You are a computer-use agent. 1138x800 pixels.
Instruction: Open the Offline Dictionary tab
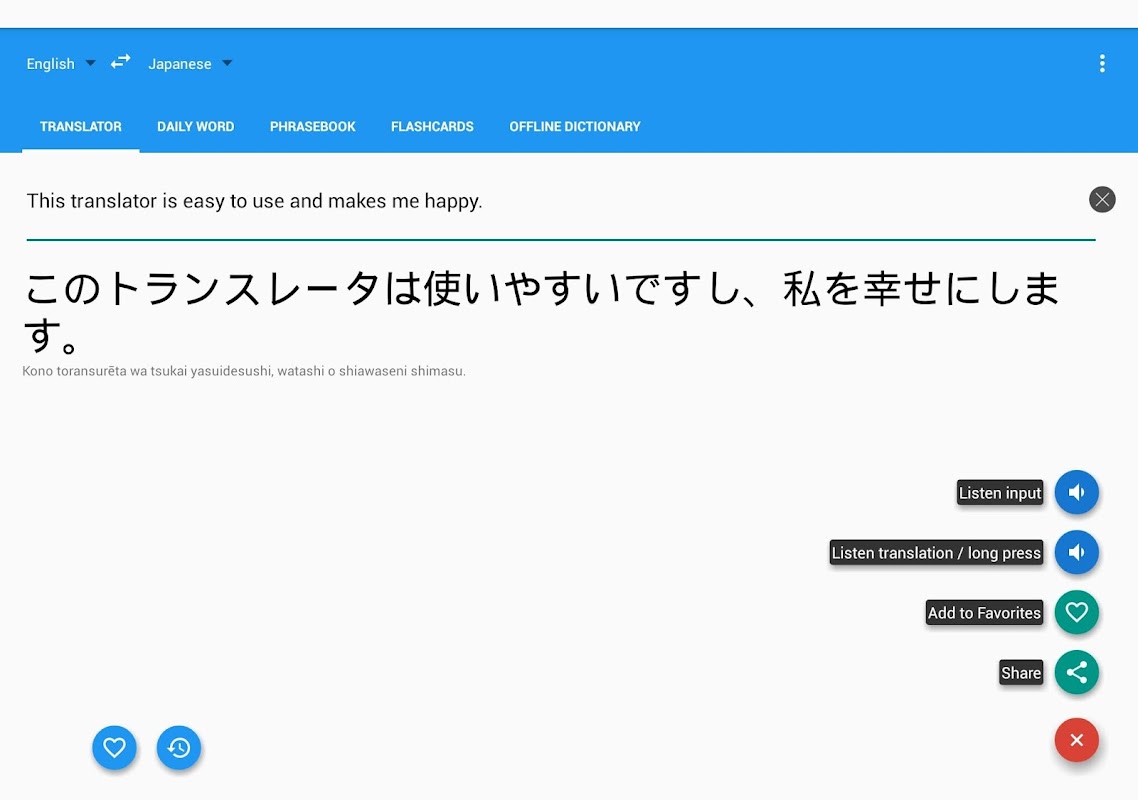[575, 126]
